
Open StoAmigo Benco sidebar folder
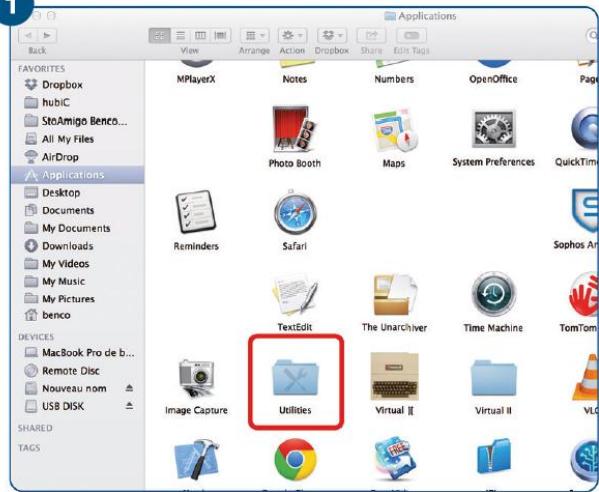pos(78,121)
